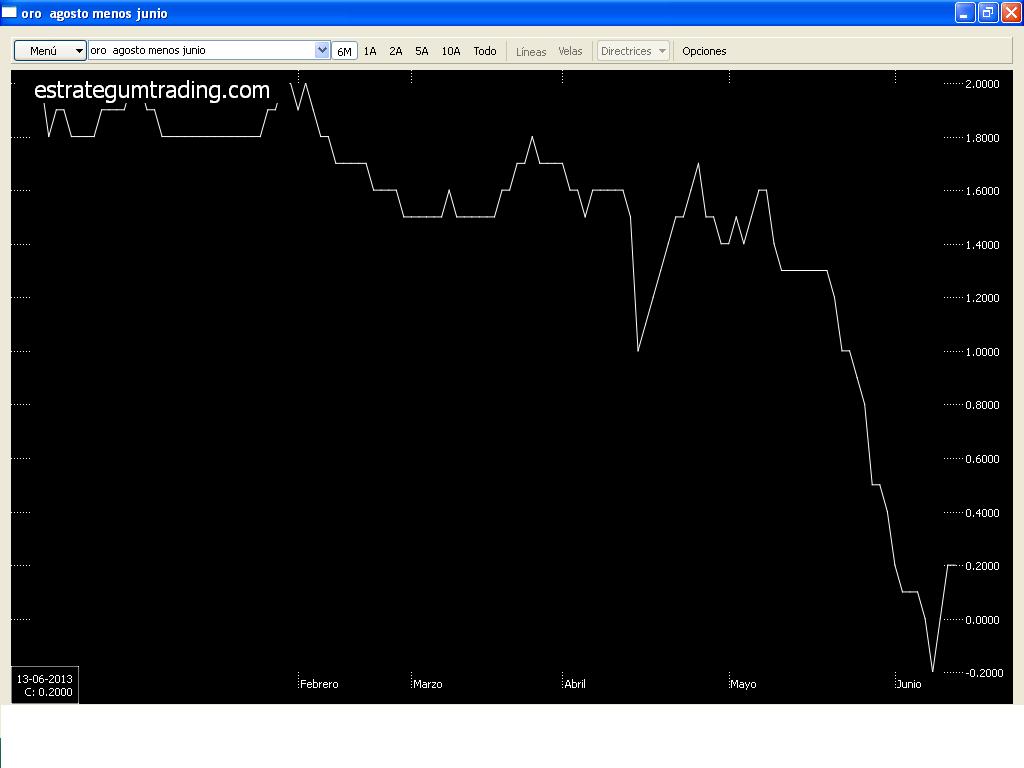1024x768 pixels.
Task: Click the -0.2000 price axis label
Action: [984, 673]
